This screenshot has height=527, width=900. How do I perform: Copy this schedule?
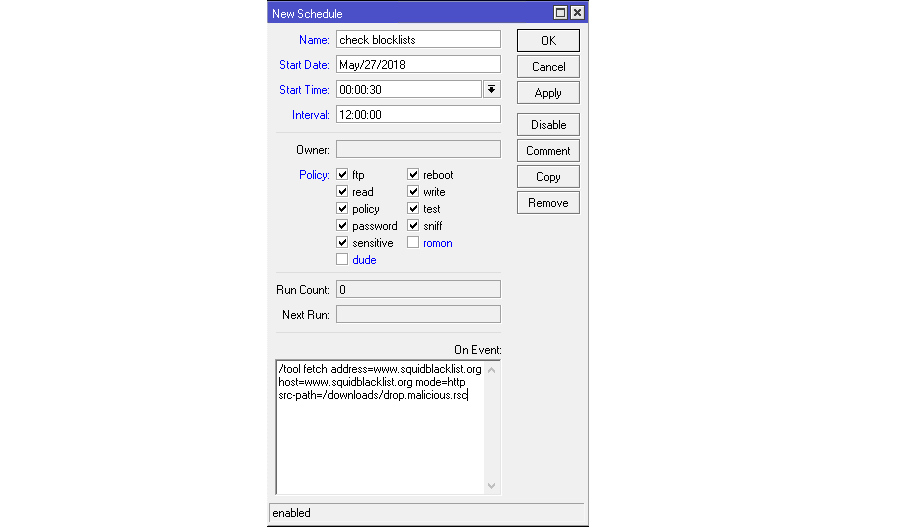[x=548, y=177]
